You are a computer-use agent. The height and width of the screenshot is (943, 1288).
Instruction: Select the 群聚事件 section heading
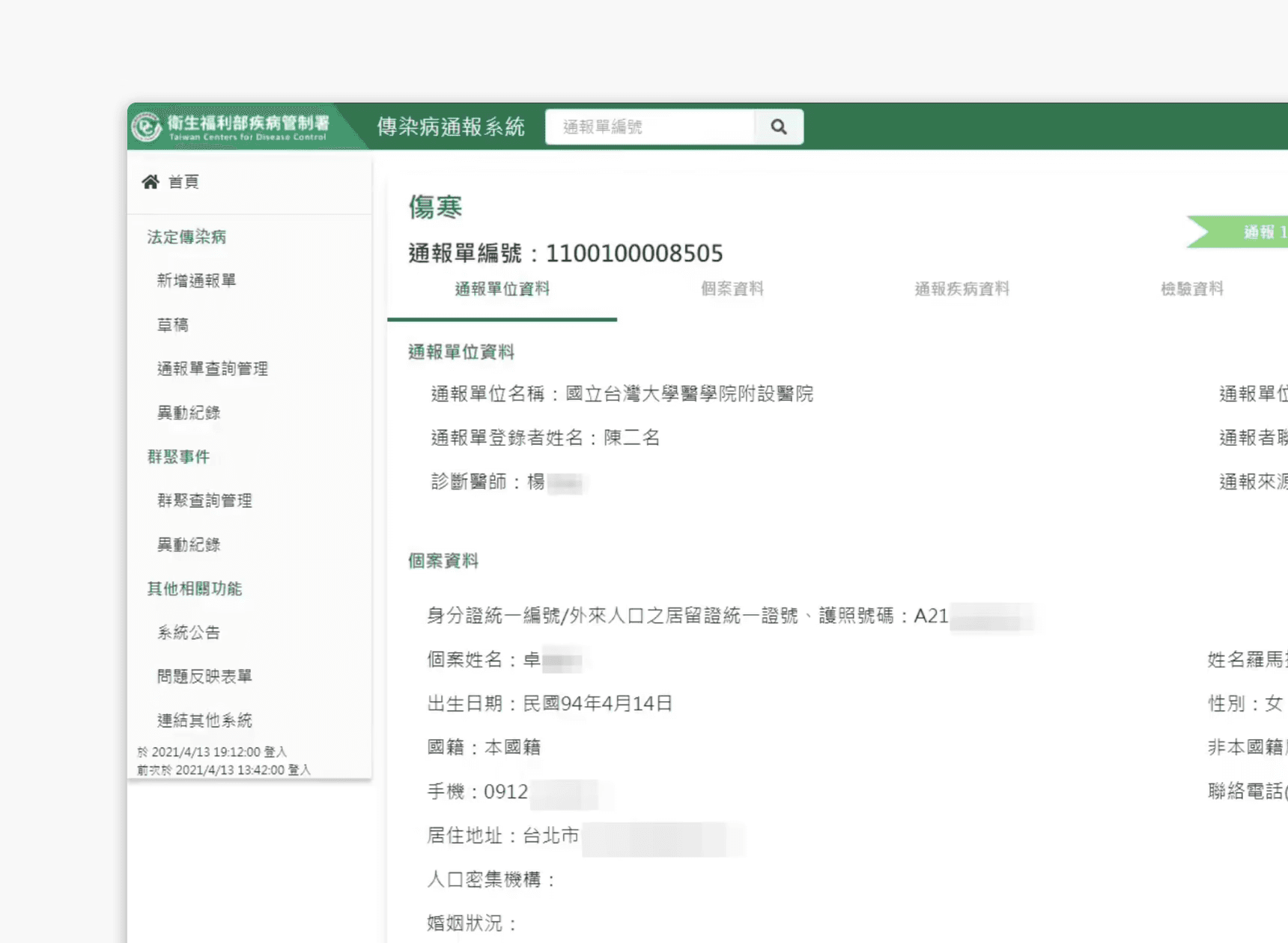(x=178, y=457)
